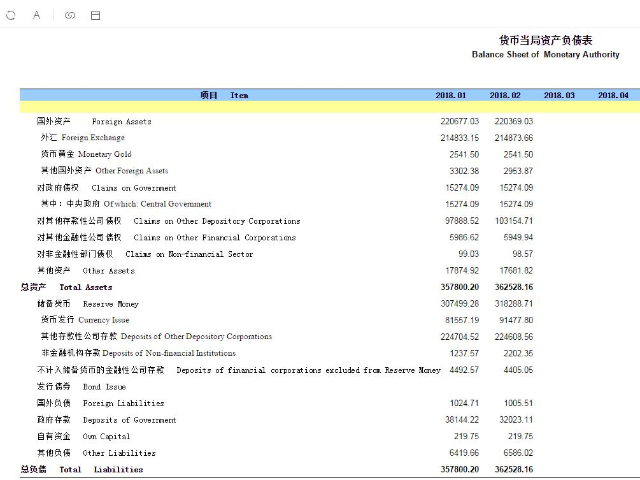Click the value 6586.02 for Other Liabilities
Screen dimensions: 640x480
(x=518, y=453)
